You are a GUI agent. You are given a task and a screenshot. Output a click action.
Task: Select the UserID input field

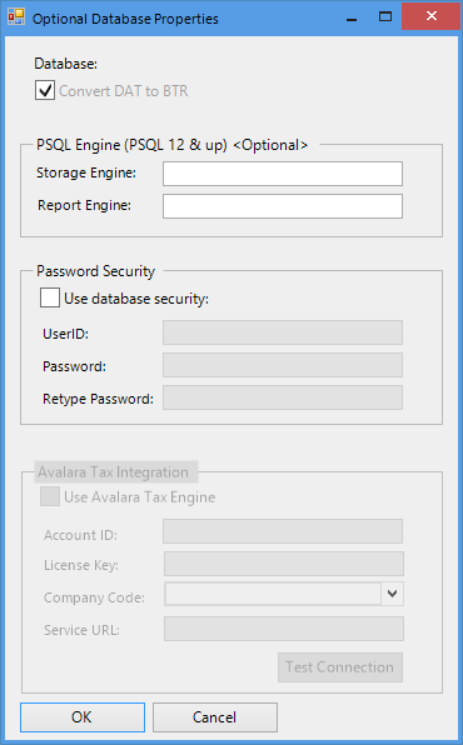(x=283, y=333)
